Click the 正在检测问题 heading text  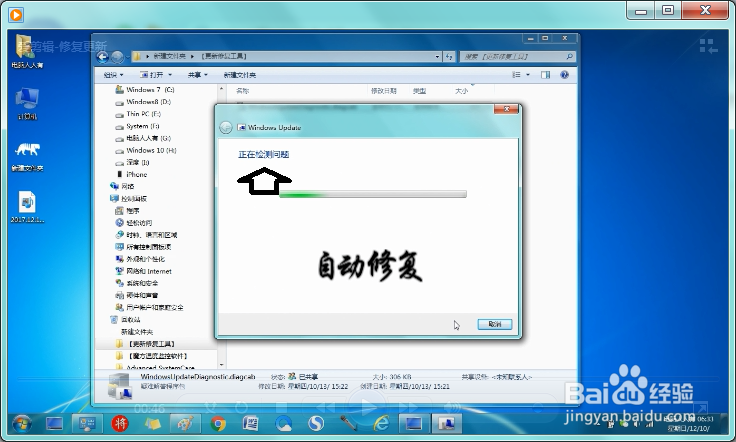[x=263, y=154]
